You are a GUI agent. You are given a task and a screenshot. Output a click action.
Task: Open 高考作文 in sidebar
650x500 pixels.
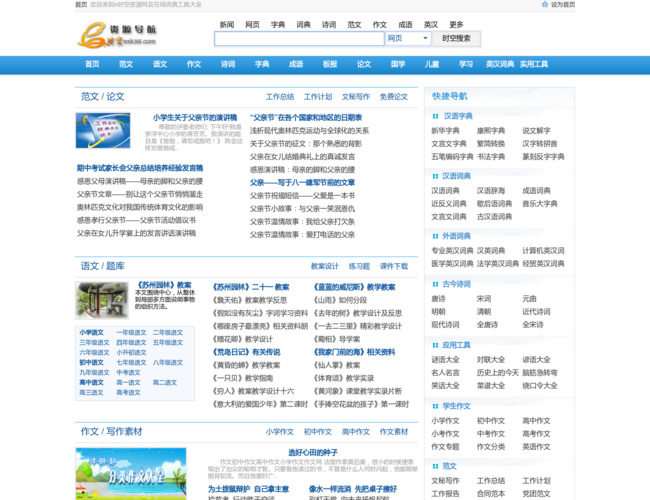click(536, 434)
